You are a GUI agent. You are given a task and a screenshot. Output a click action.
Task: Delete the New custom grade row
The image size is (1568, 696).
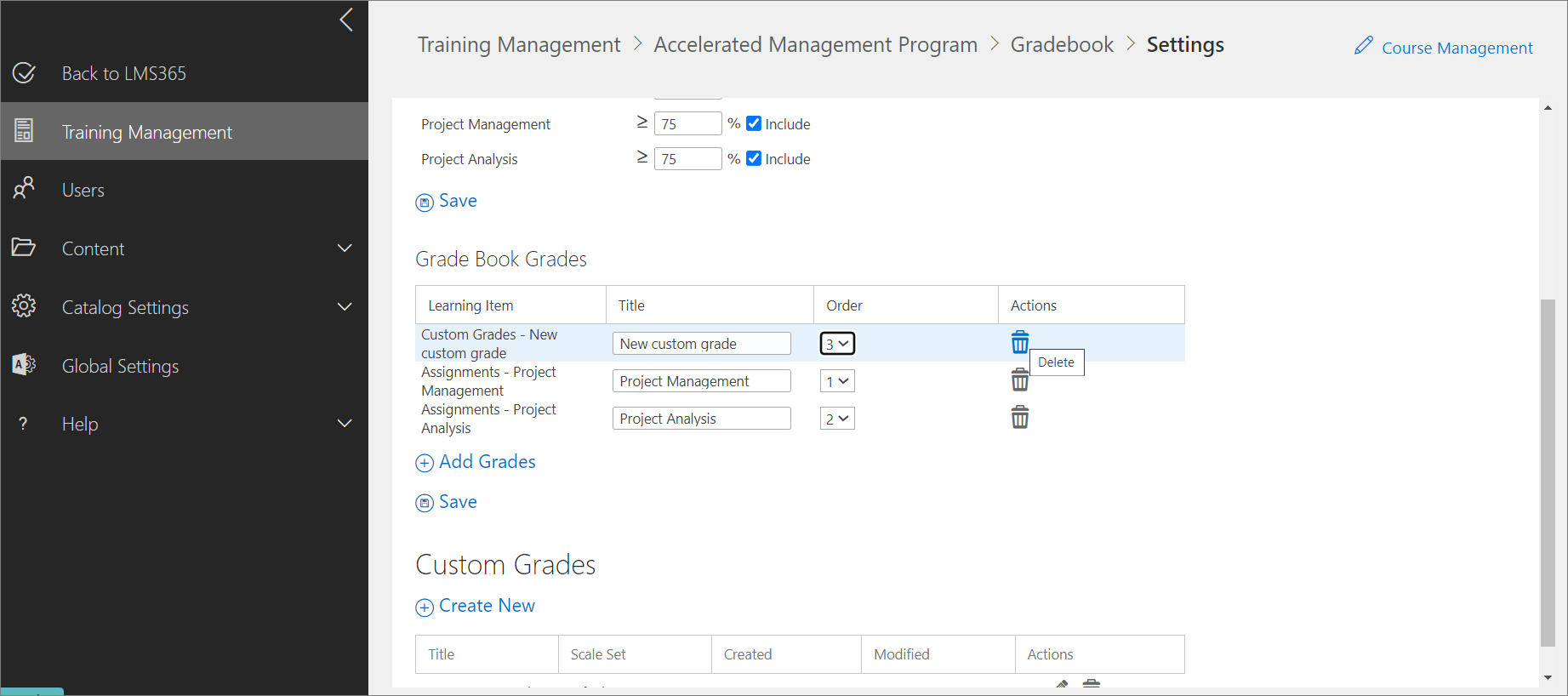pos(1019,343)
